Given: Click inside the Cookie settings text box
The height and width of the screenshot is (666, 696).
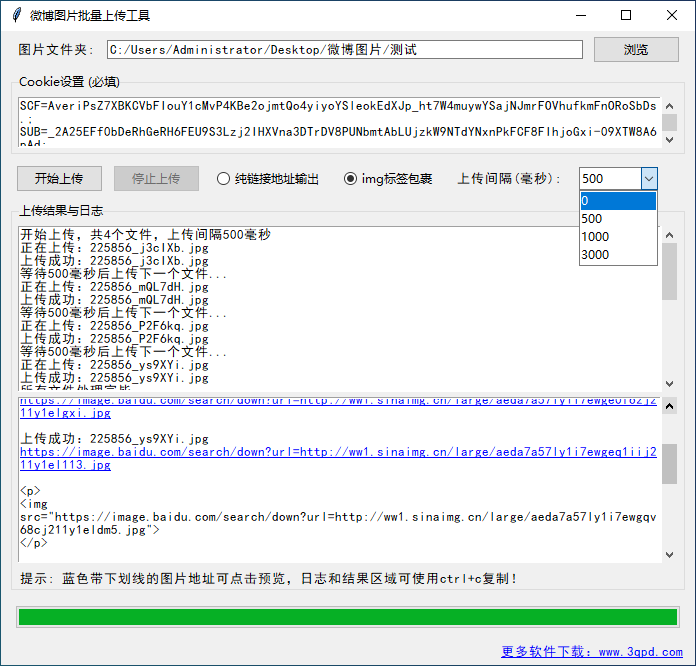Looking at the screenshot, I should pyautogui.click(x=340, y=122).
